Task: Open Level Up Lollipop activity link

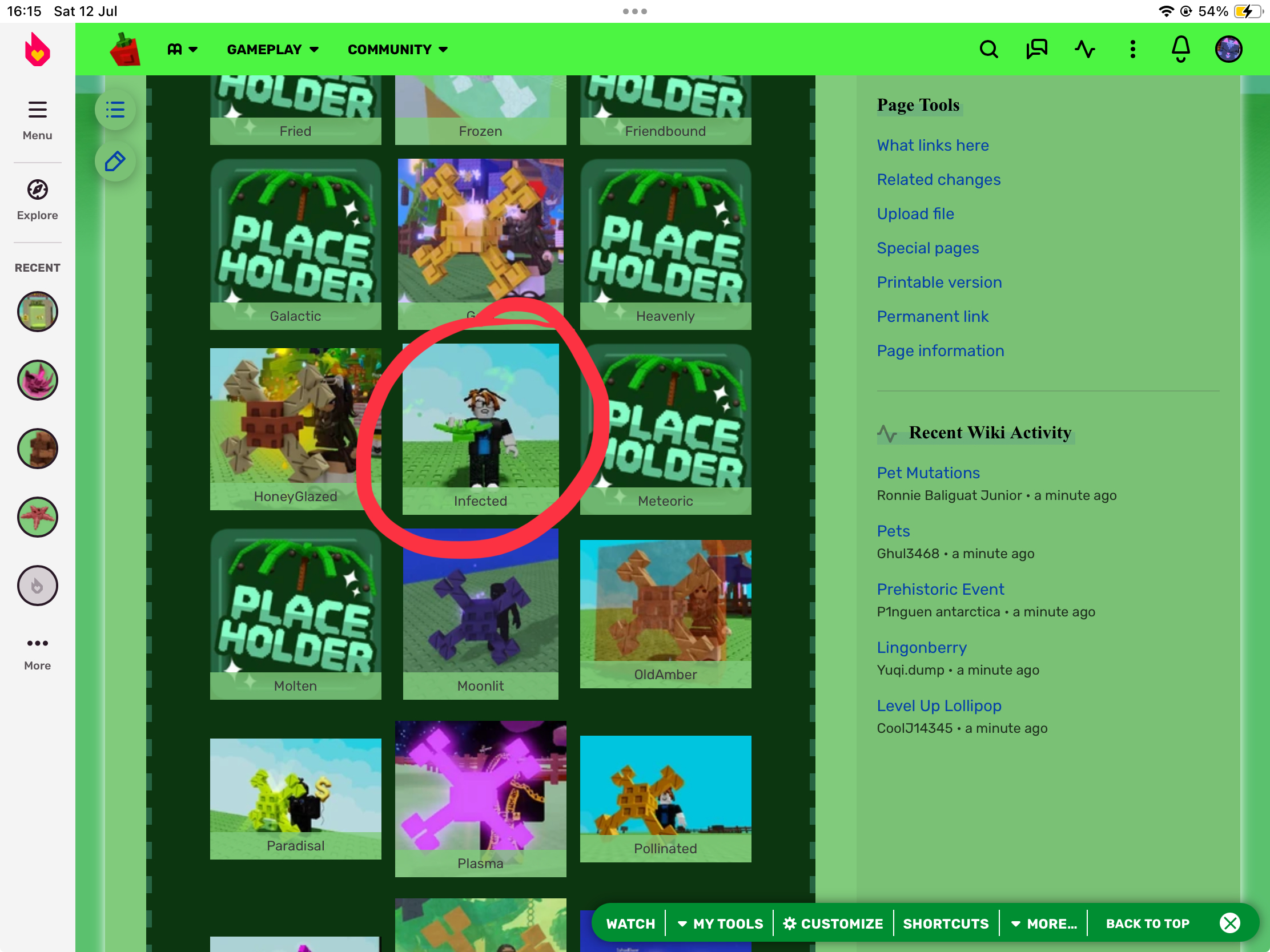Action: pyautogui.click(x=939, y=706)
